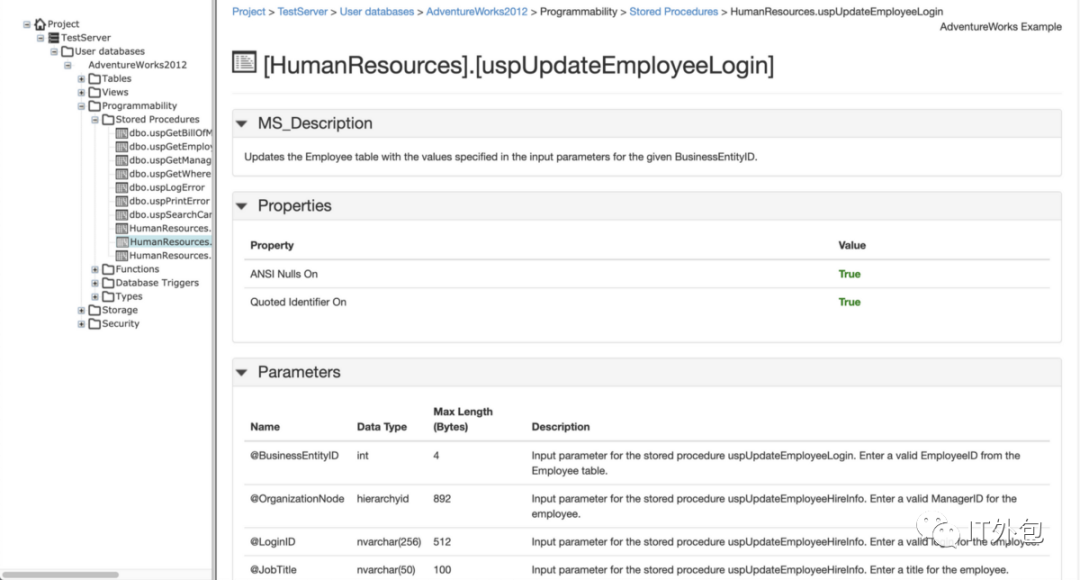Select dbo.uspSearchCar procedure in the tree
1080x580 pixels.
tap(170, 215)
